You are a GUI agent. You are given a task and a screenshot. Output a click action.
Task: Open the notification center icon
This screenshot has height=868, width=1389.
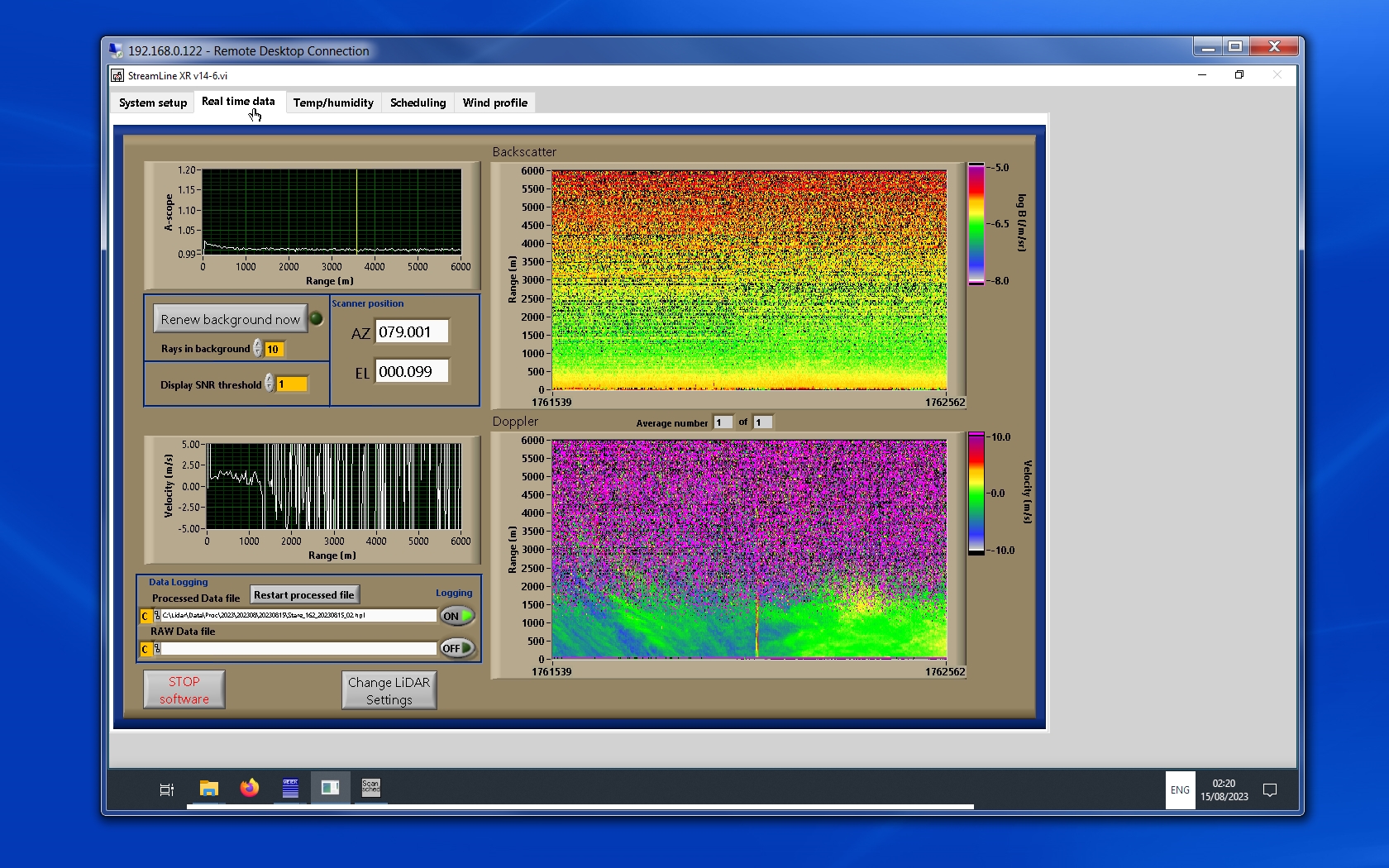(1270, 790)
